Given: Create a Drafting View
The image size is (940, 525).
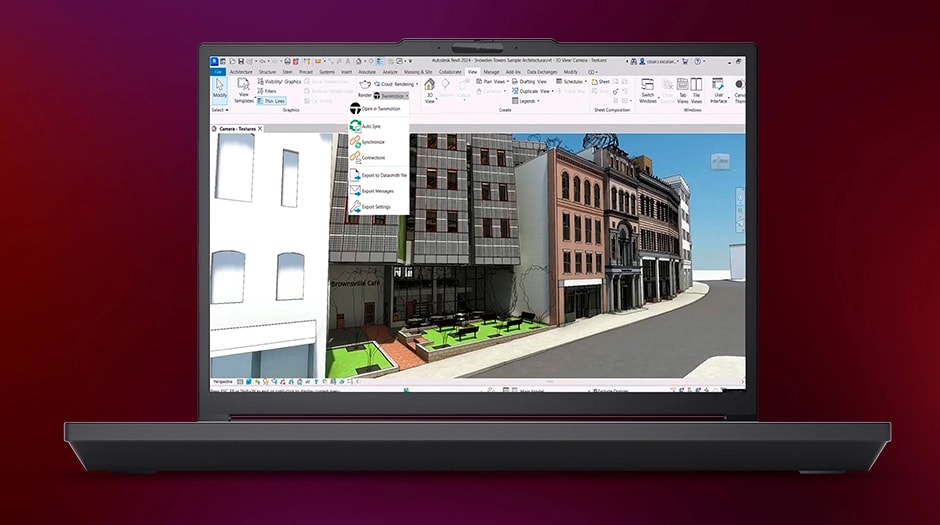Looking at the screenshot, I should click(x=529, y=82).
